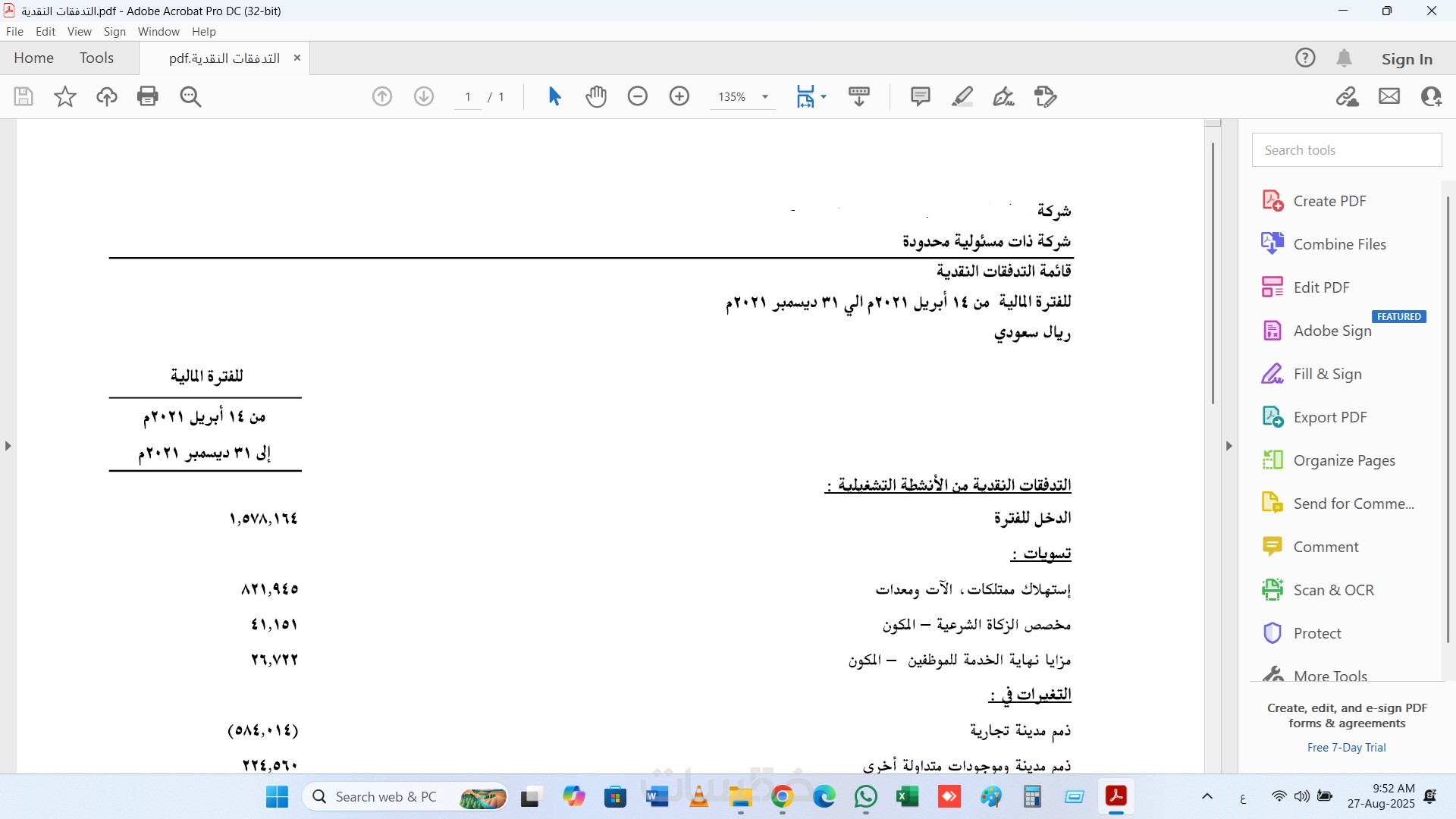Open the View menu

point(79,32)
